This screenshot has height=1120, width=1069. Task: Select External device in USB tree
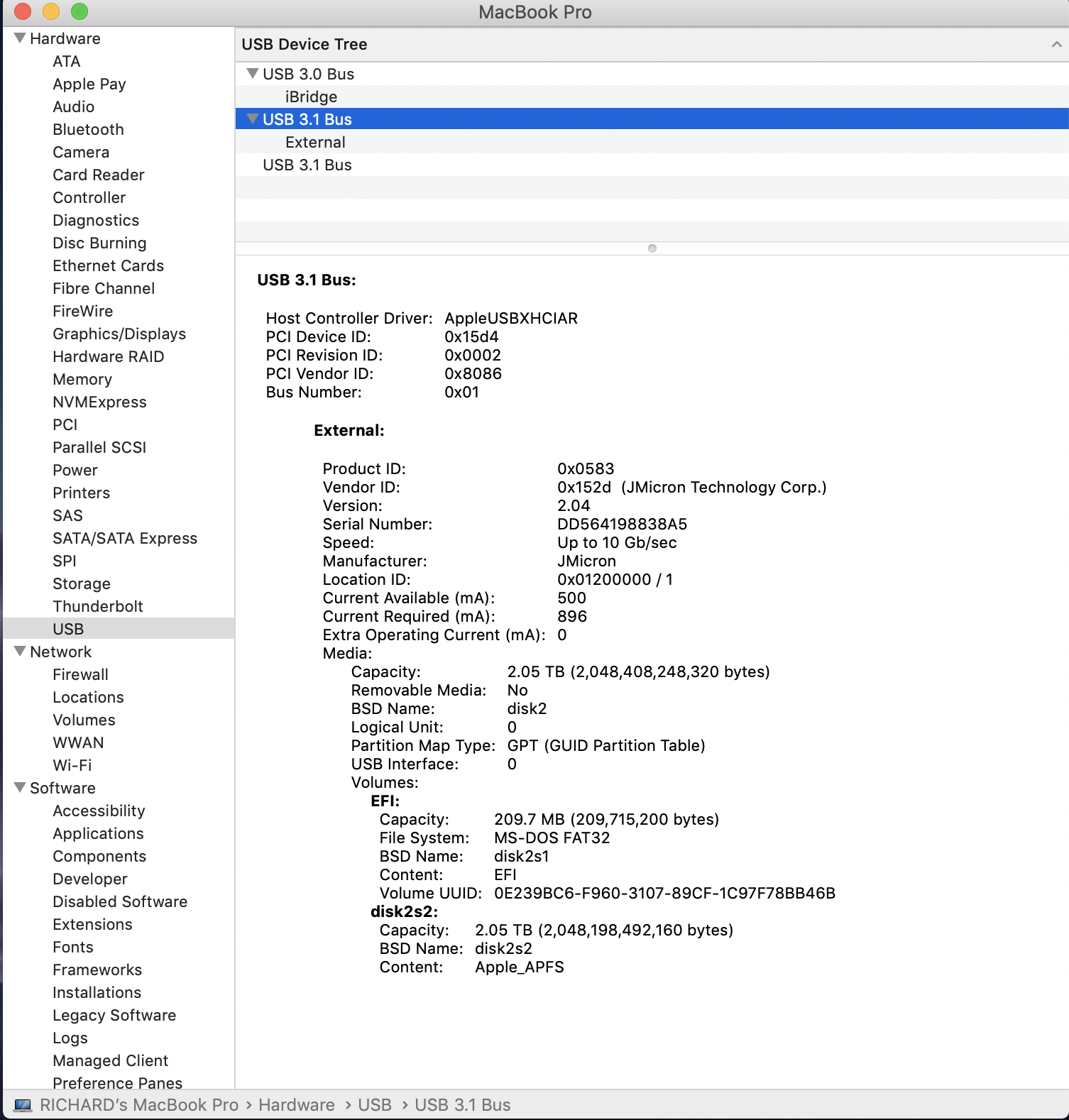(652, 142)
